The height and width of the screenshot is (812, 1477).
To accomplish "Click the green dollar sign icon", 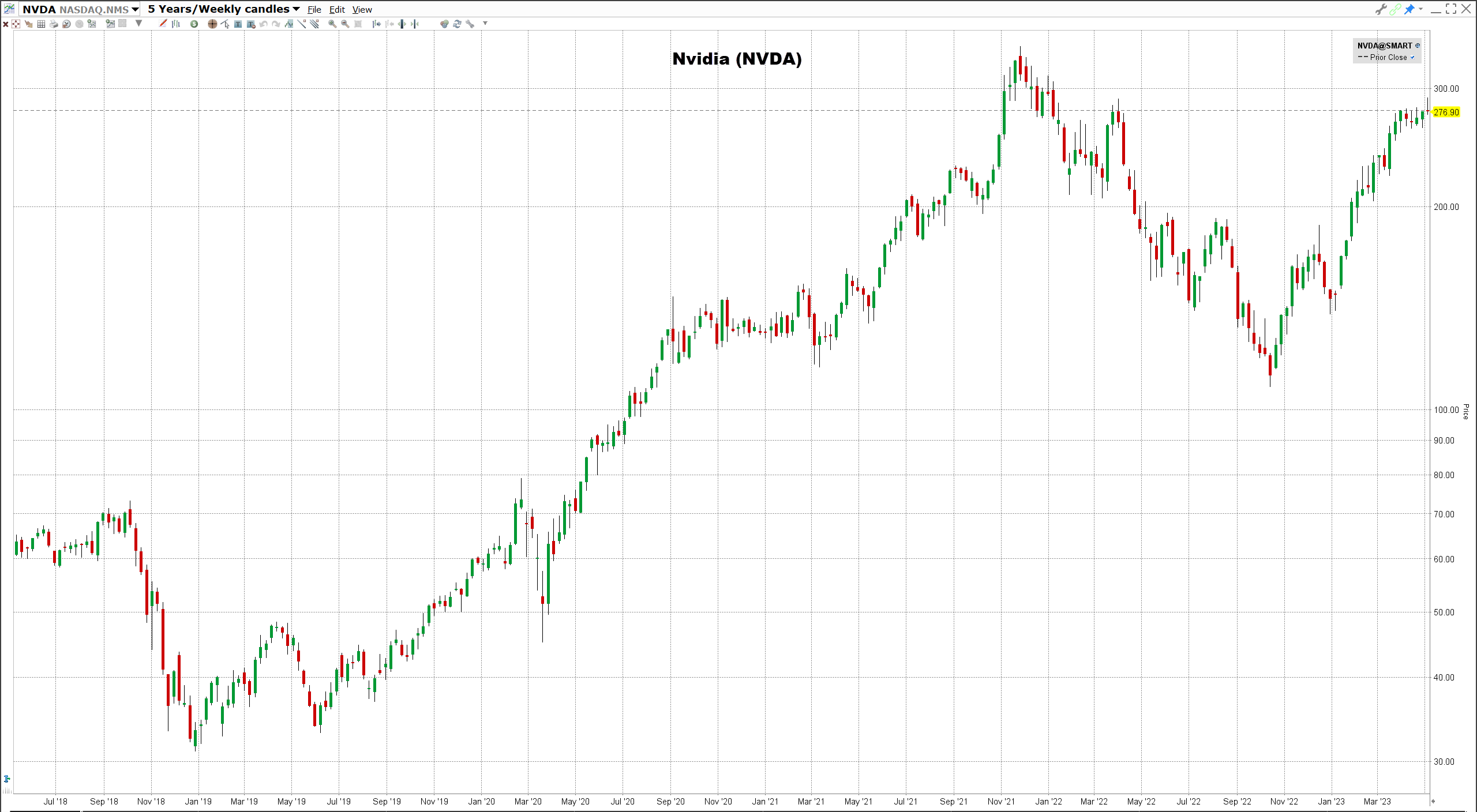I will coord(194,24).
